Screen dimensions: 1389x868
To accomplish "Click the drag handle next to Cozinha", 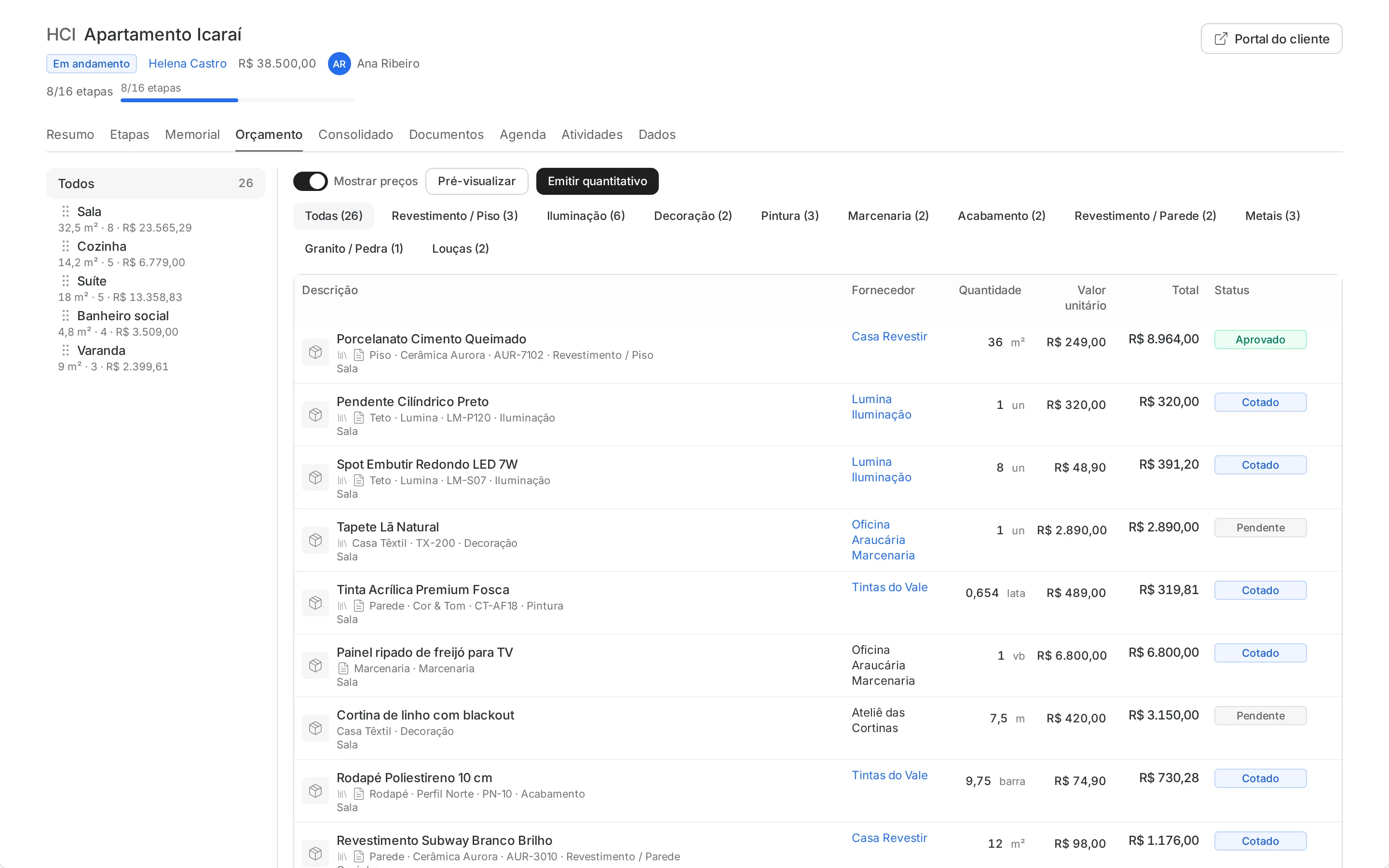I will point(66,246).
